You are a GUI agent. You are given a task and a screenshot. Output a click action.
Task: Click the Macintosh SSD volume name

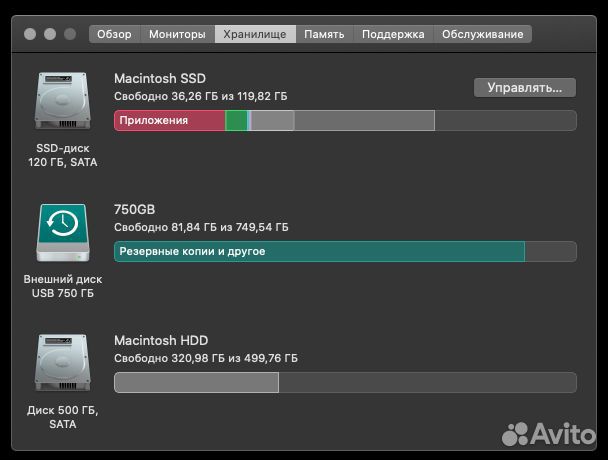point(161,78)
